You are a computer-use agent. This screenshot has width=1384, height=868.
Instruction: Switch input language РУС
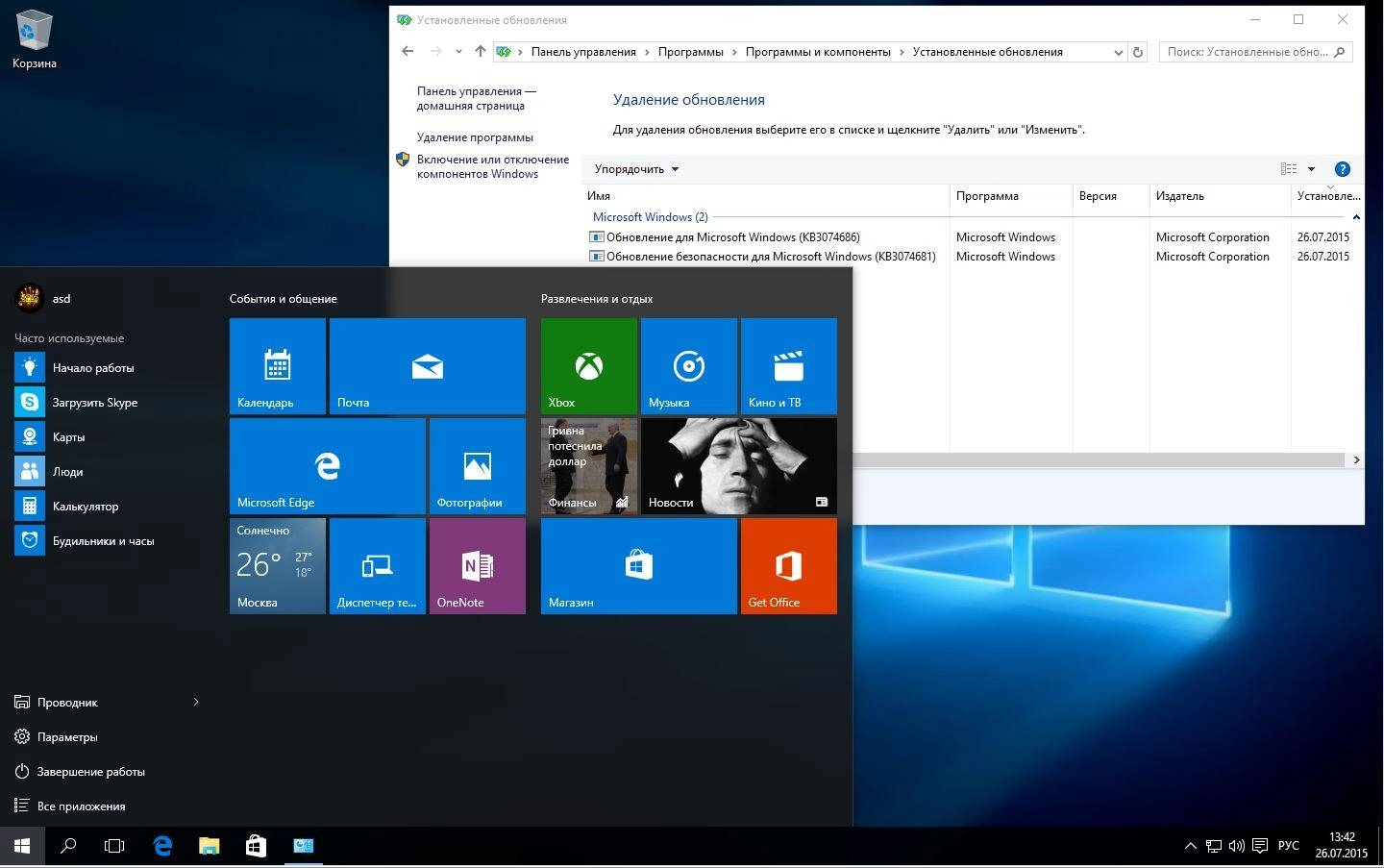tap(1289, 846)
